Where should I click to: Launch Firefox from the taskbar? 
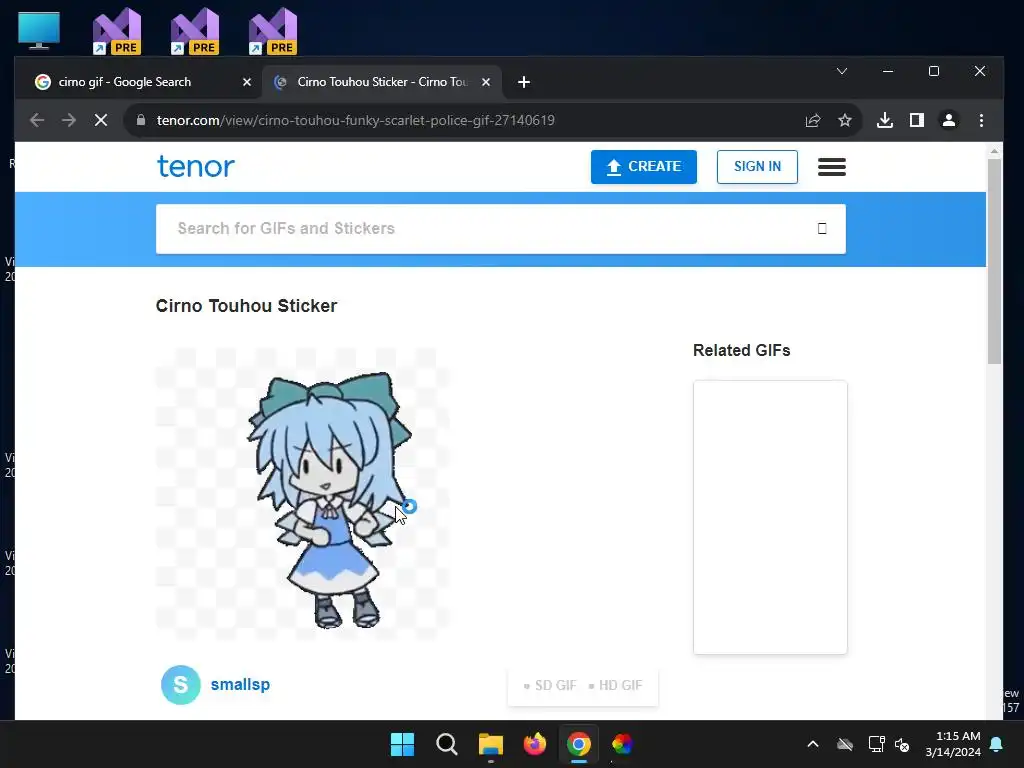tap(535, 744)
